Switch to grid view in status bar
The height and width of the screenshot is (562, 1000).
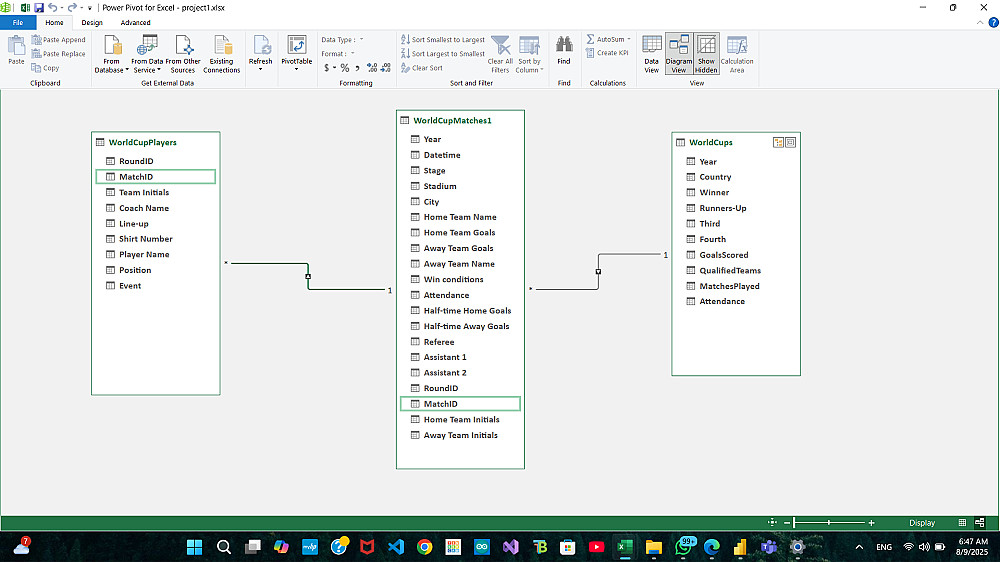tap(963, 523)
